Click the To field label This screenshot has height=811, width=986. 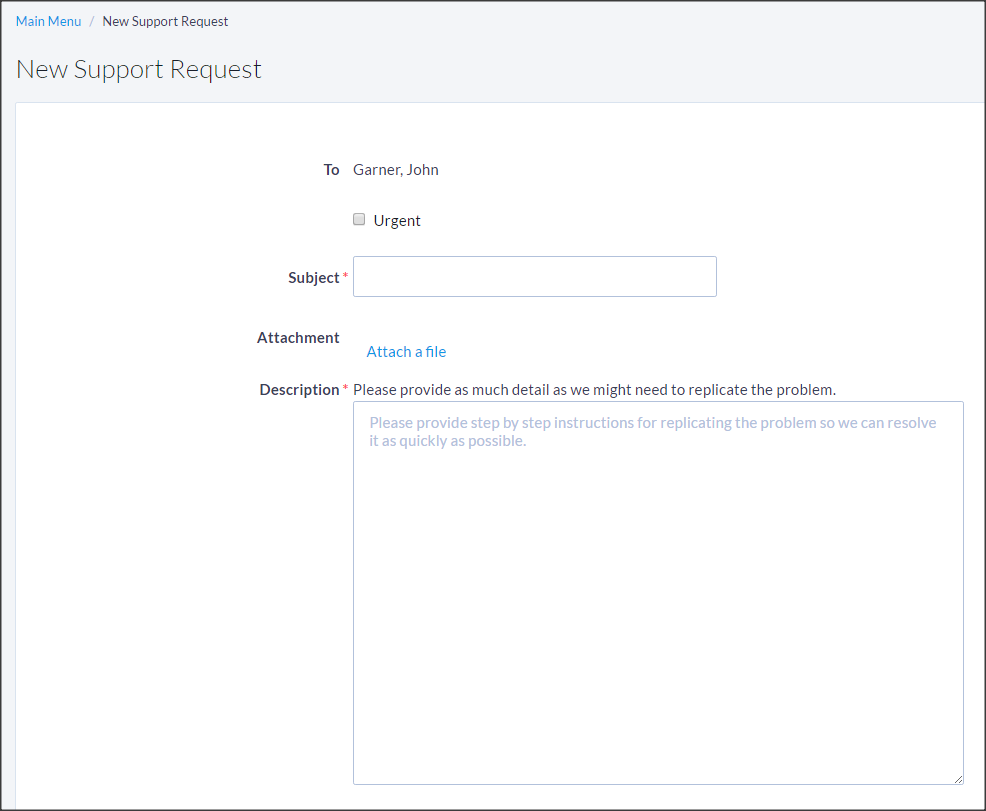click(x=331, y=169)
